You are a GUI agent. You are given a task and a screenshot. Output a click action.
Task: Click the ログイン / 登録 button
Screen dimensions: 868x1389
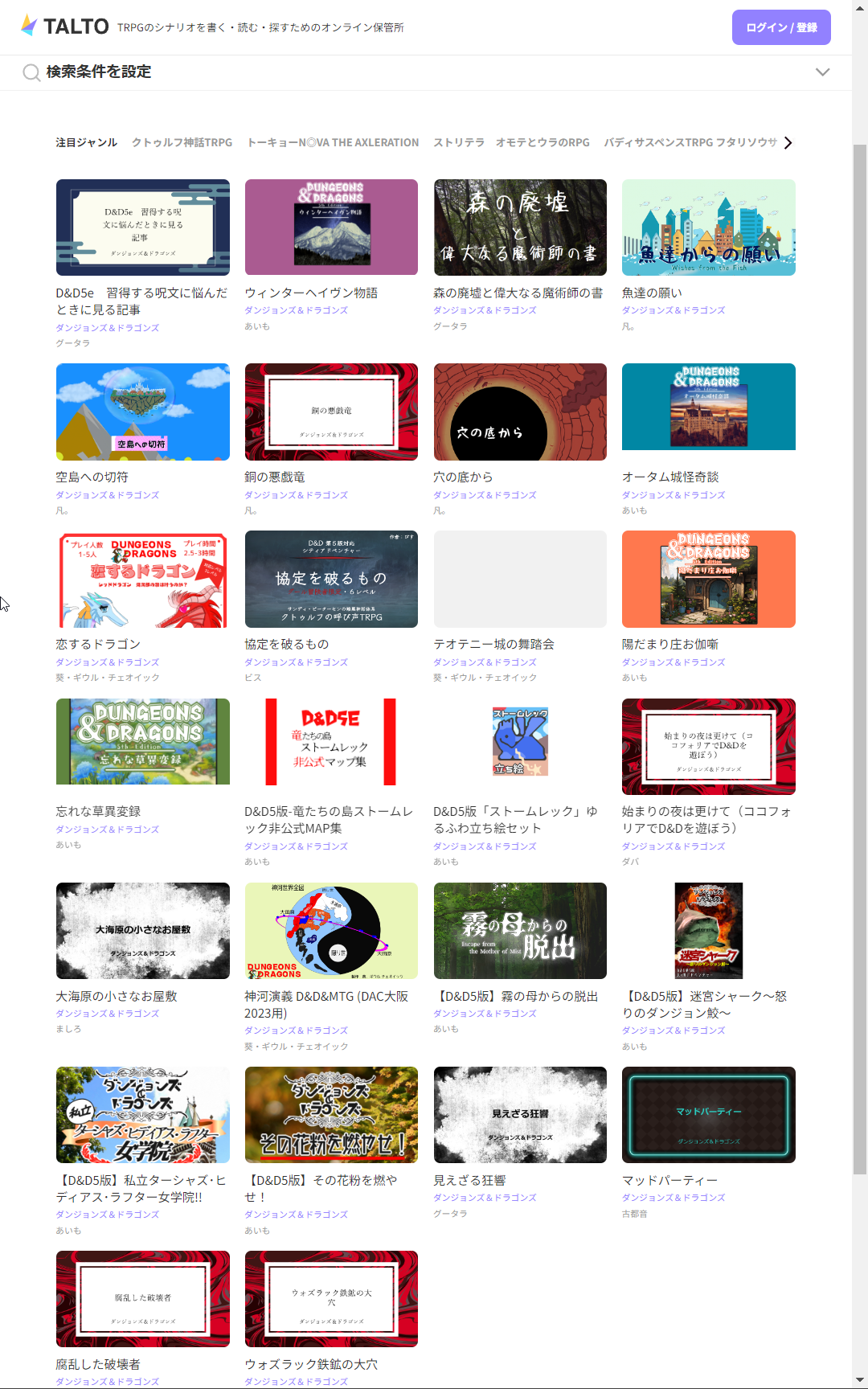point(781,27)
